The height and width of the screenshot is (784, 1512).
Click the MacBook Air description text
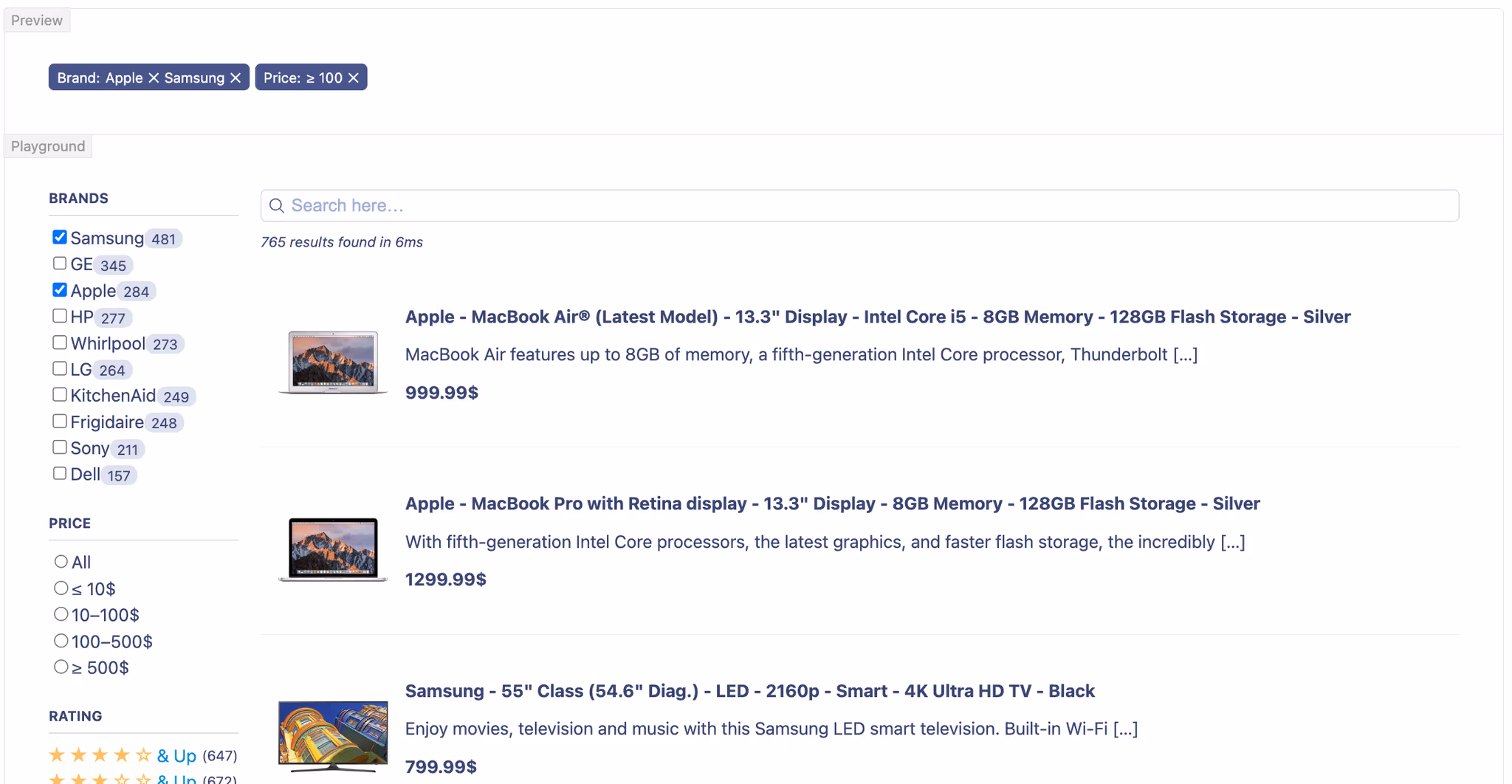(x=801, y=355)
